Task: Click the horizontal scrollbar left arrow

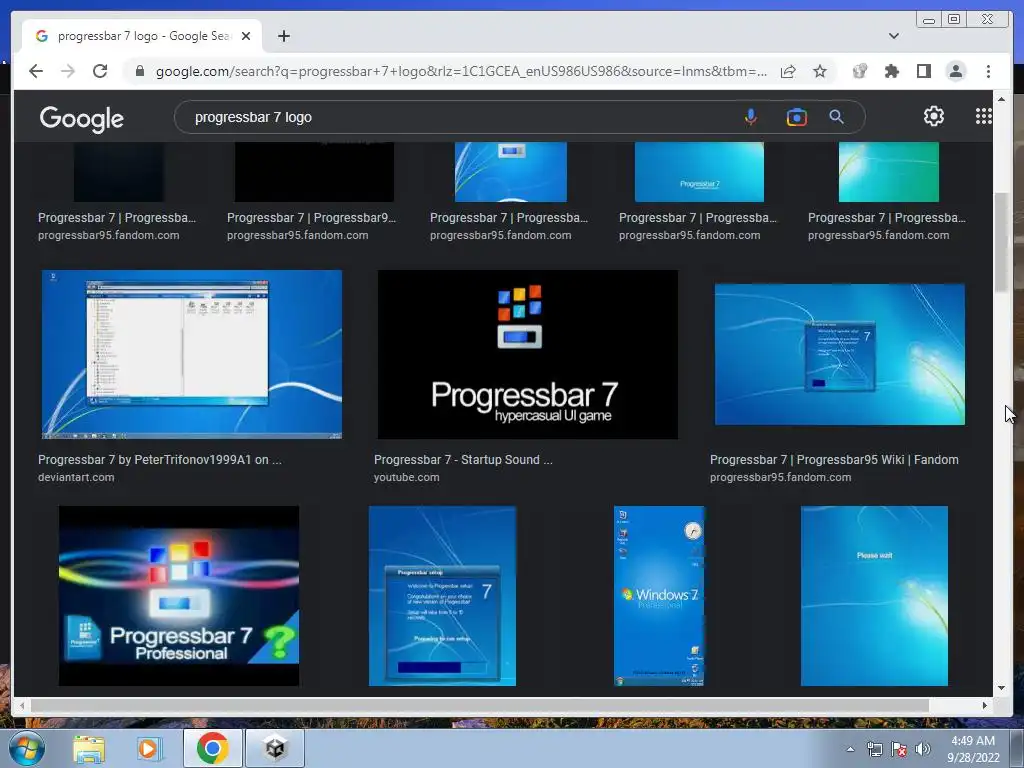Action: tap(22, 705)
